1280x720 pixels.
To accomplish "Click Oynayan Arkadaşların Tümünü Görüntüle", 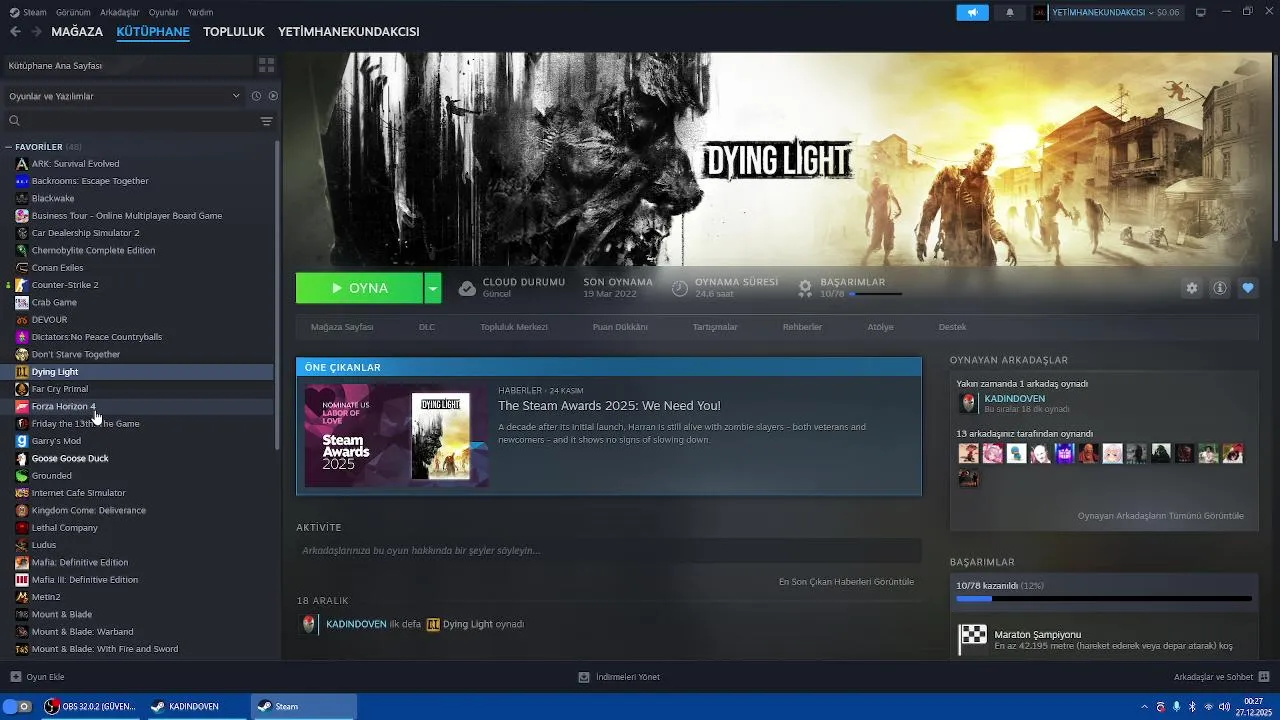I will pos(1160,516).
